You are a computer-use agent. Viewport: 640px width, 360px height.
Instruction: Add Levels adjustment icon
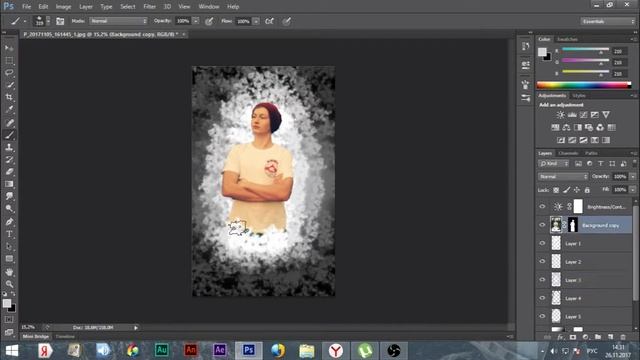(572, 115)
